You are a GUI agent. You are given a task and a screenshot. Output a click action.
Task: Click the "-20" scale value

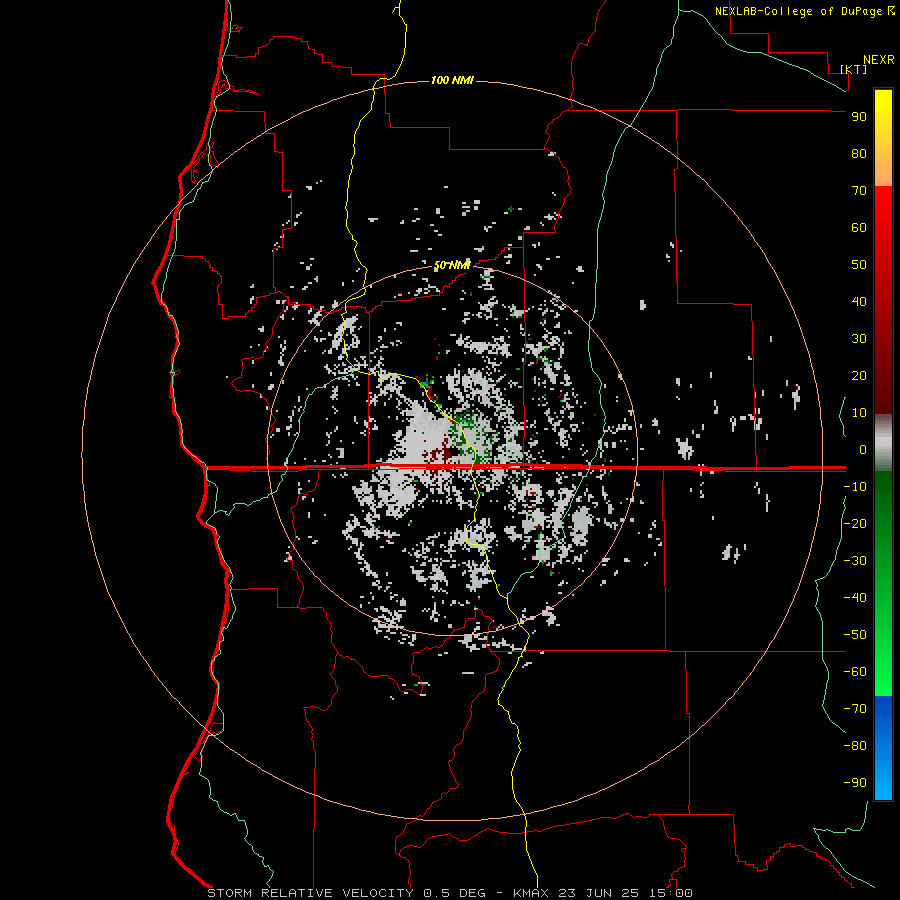click(855, 523)
